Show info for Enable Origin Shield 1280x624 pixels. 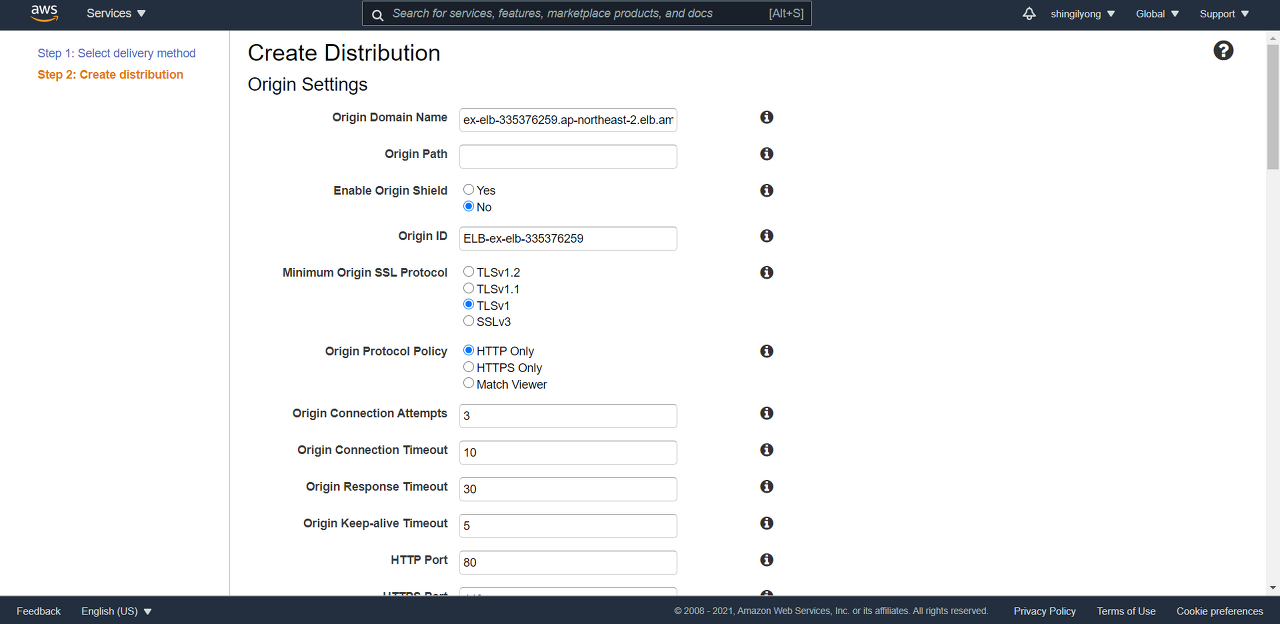767,190
